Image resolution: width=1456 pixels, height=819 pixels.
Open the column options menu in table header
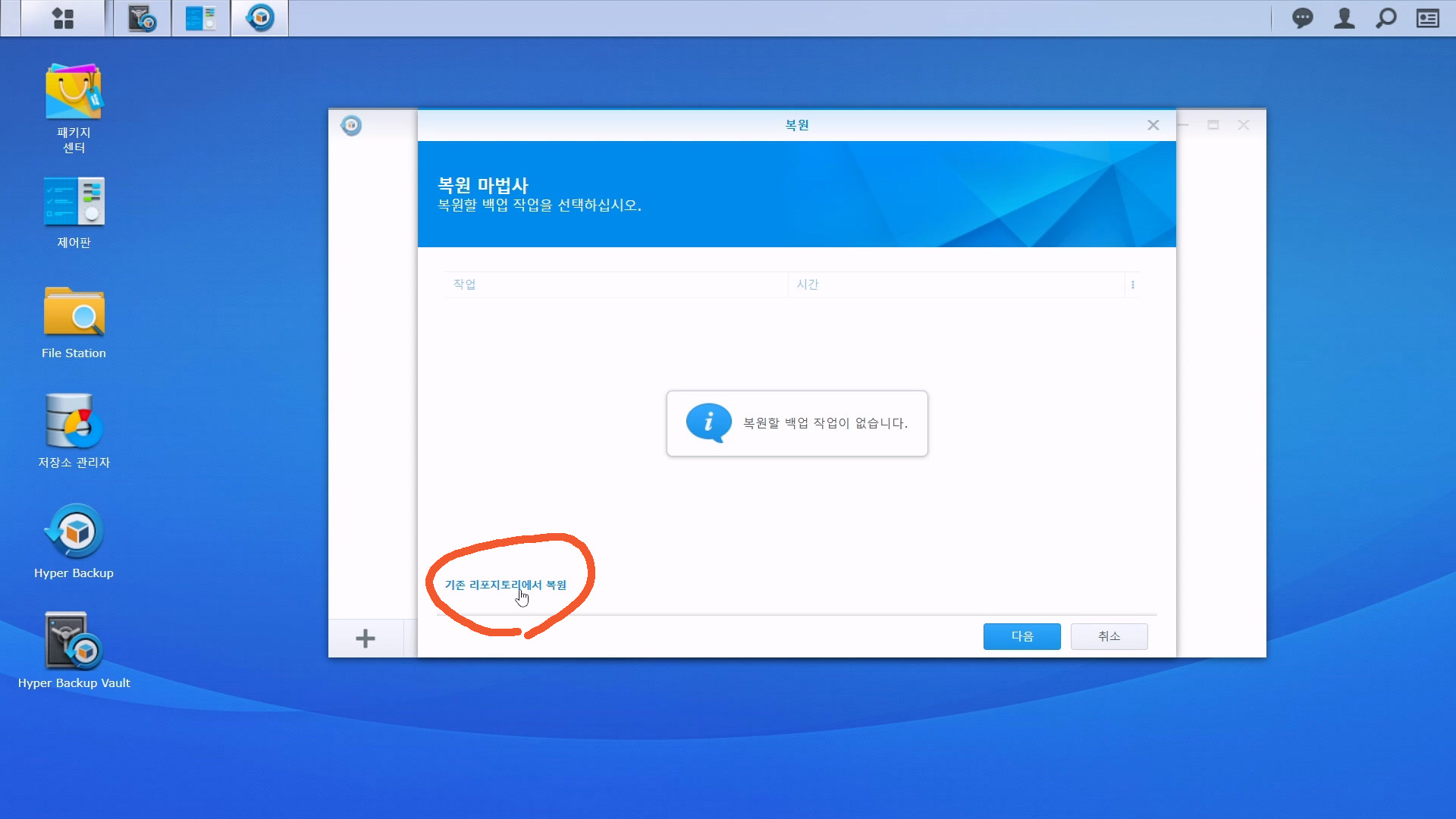coord(1132,285)
